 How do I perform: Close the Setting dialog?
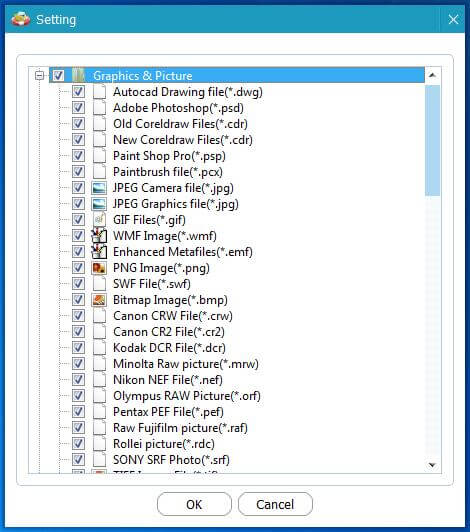[453, 19]
